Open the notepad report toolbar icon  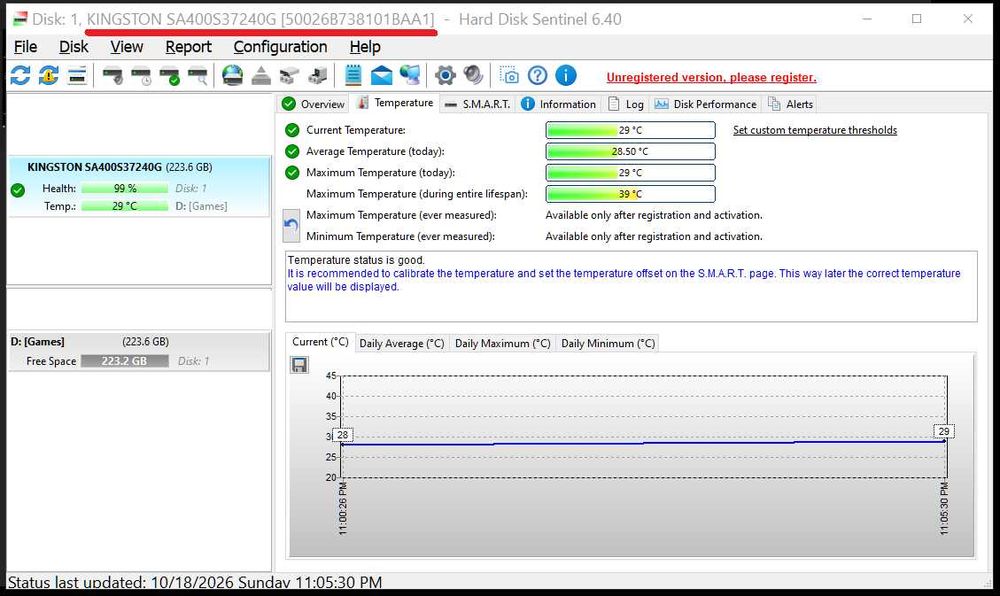[x=353, y=75]
